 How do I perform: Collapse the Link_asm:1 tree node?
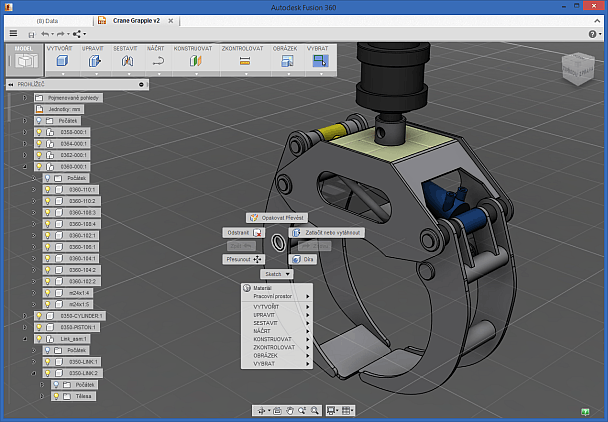click(x=25, y=339)
